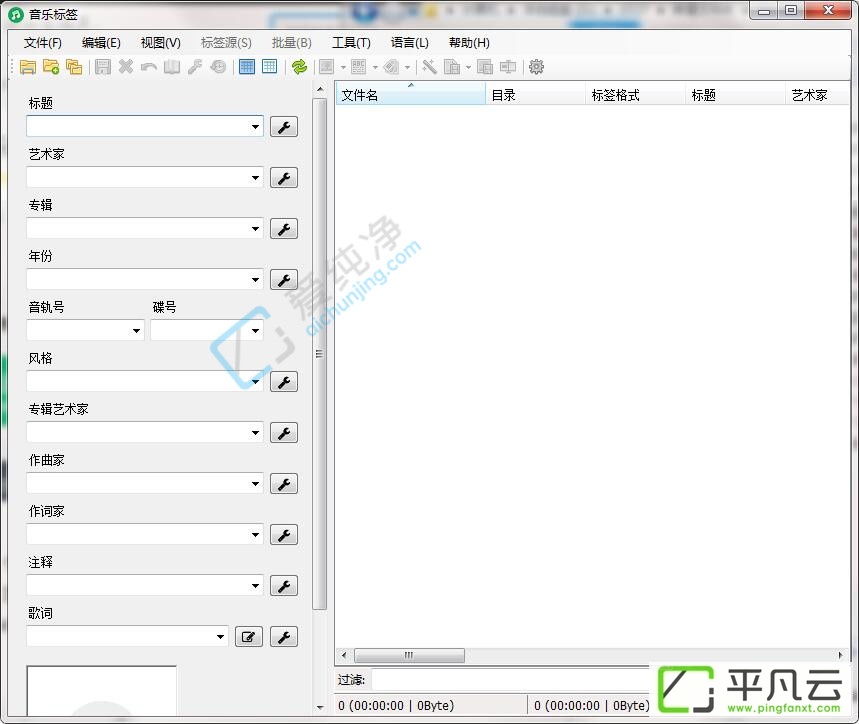Sort by the 艺术家 column header

[x=817, y=94]
